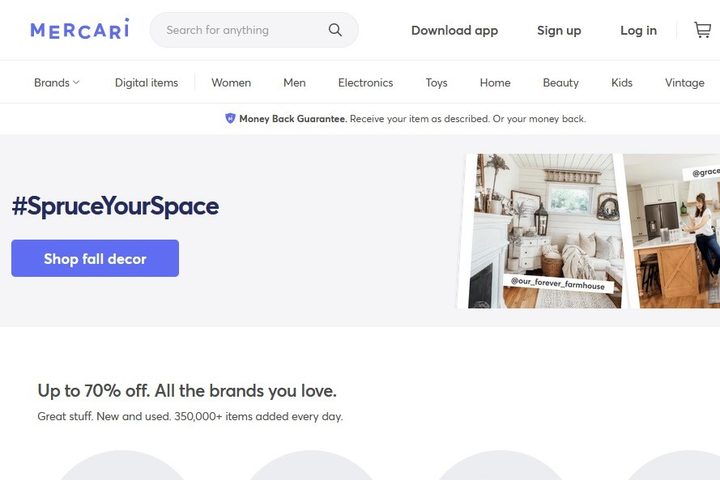The width and height of the screenshot is (720, 480).
Task: Click the Log in link
Action: click(x=638, y=30)
